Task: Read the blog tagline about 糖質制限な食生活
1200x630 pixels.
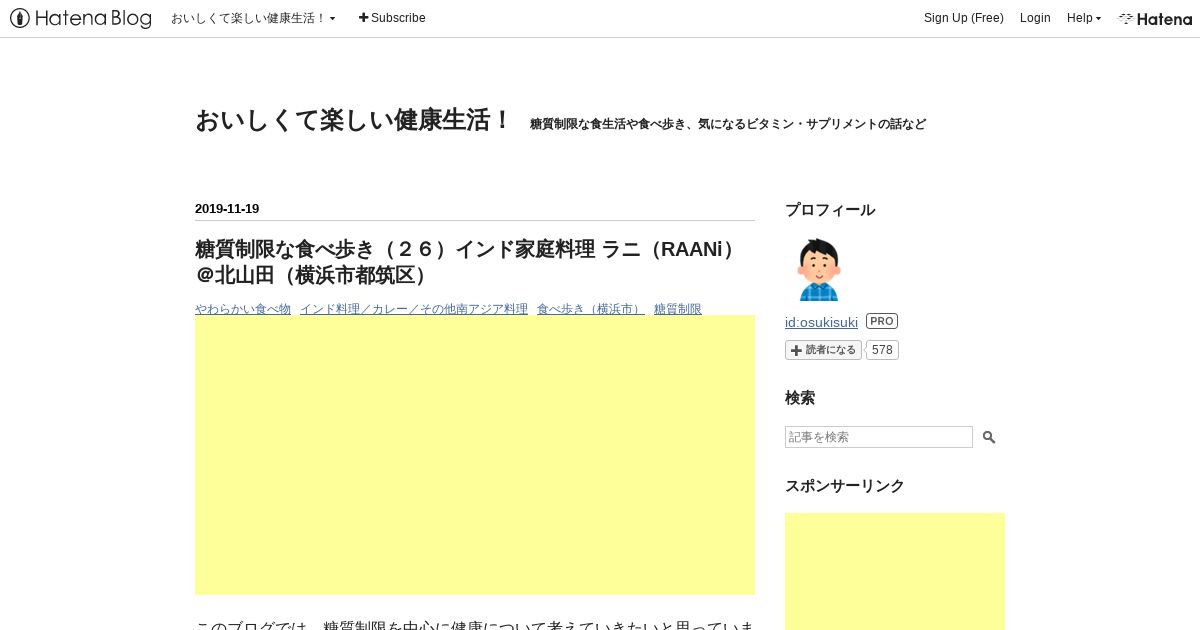Action: [728, 124]
